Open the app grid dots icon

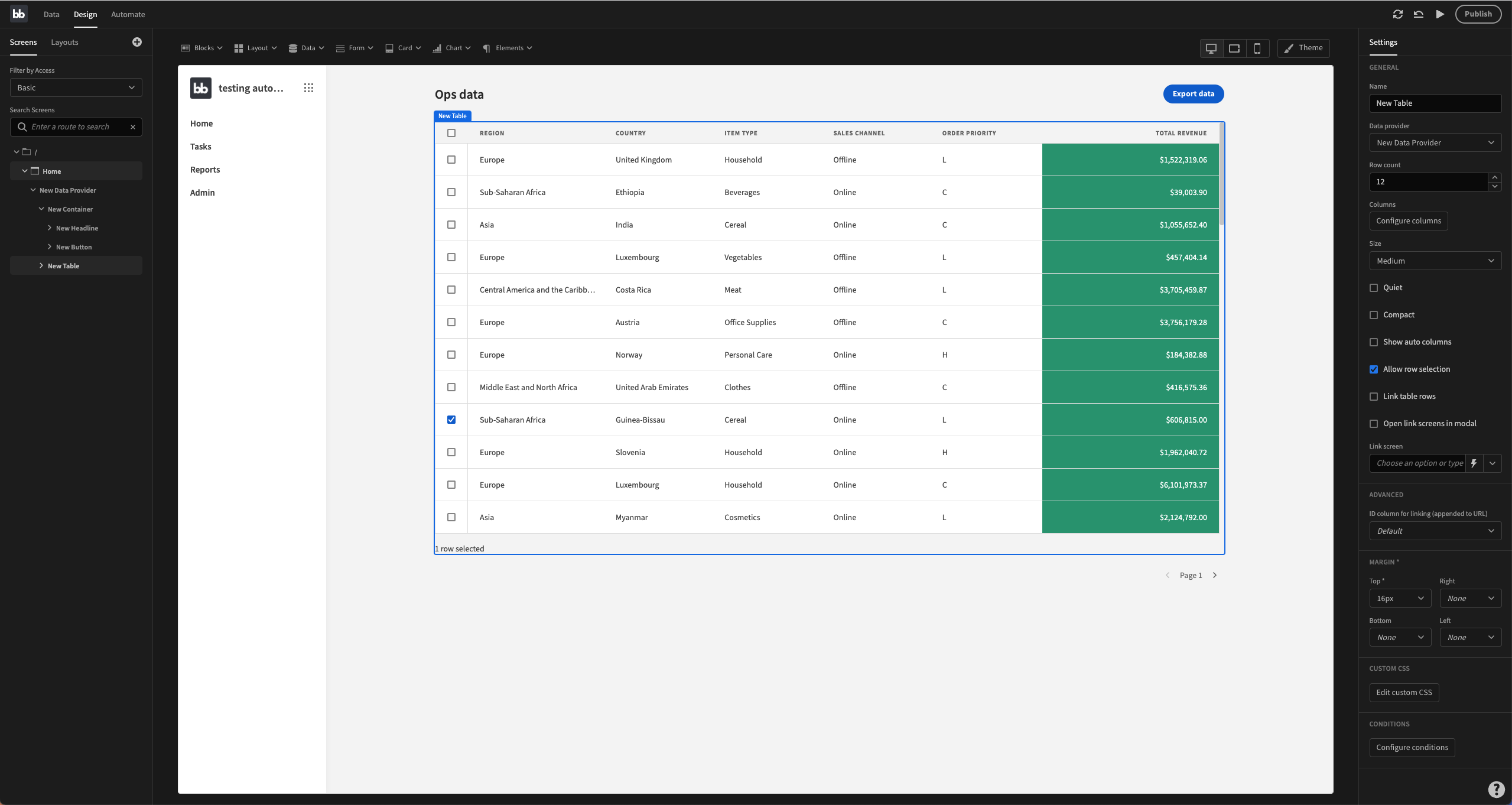[308, 88]
